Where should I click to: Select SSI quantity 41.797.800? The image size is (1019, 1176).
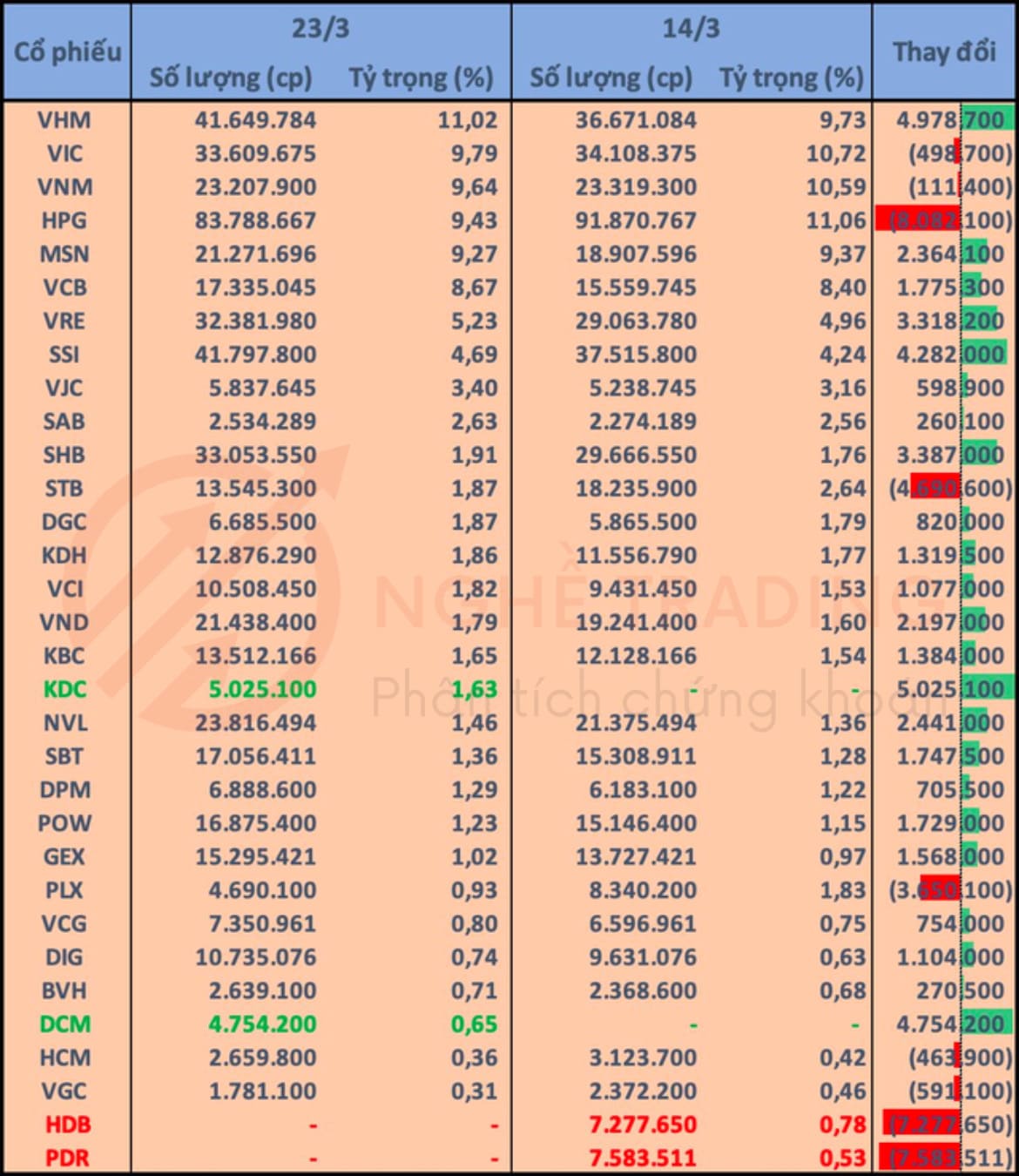click(x=255, y=355)
